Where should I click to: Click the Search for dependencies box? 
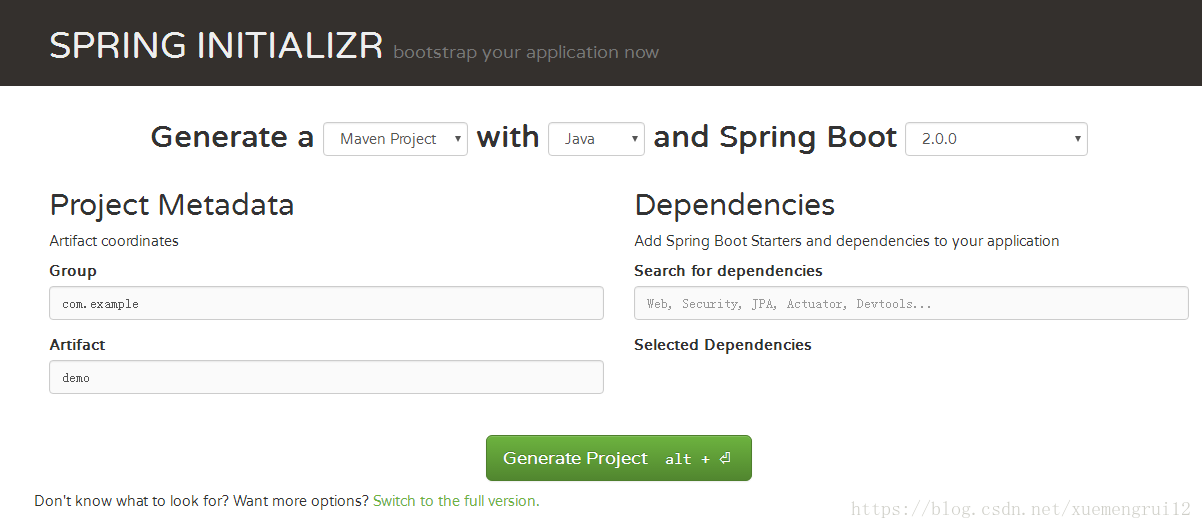coord(911,303)
